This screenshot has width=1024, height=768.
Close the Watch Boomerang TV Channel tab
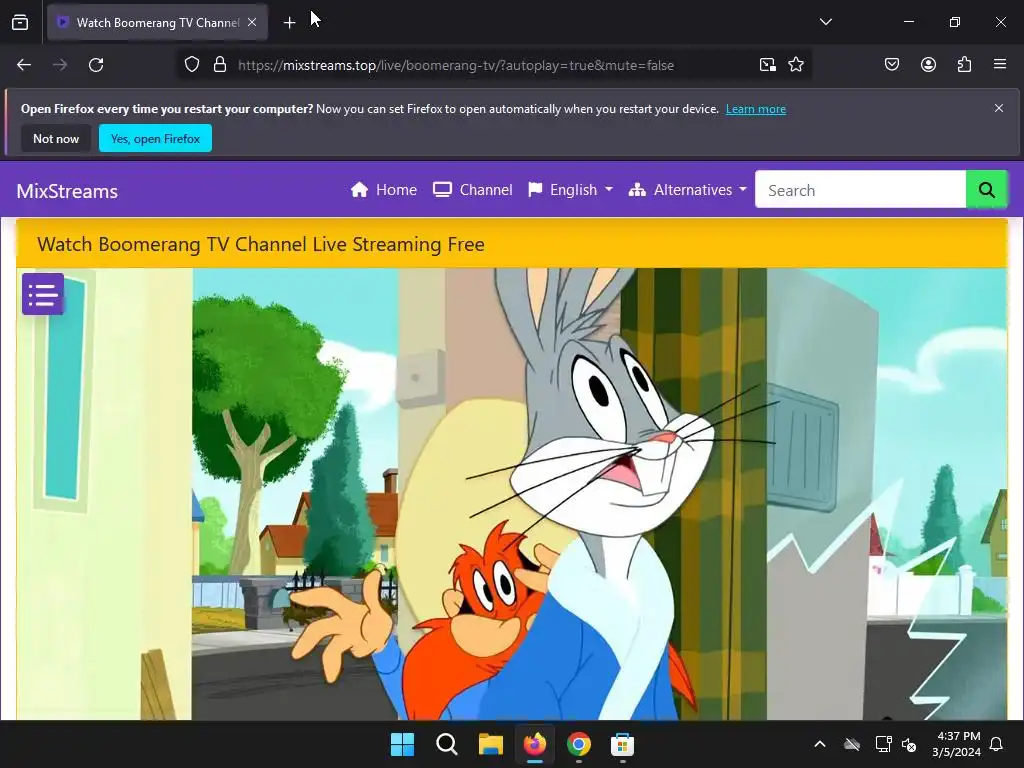252,22
